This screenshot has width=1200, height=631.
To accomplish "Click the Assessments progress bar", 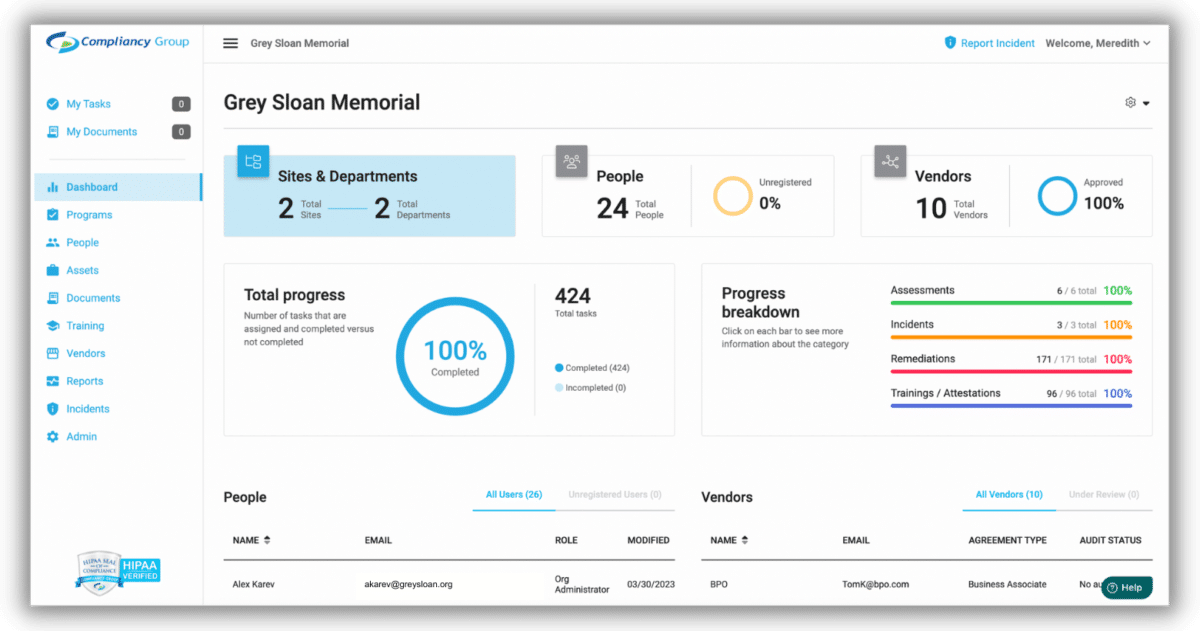I will point(1010,302).
